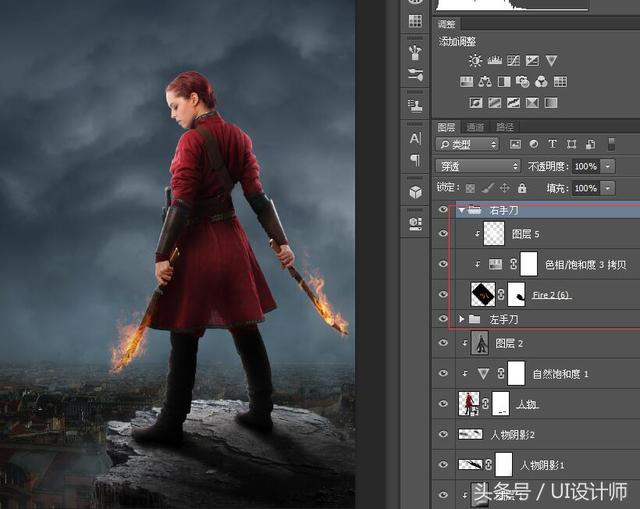Switch to the 路径 tab
This screenshot has width=640, height=509.
pos(505,127)
